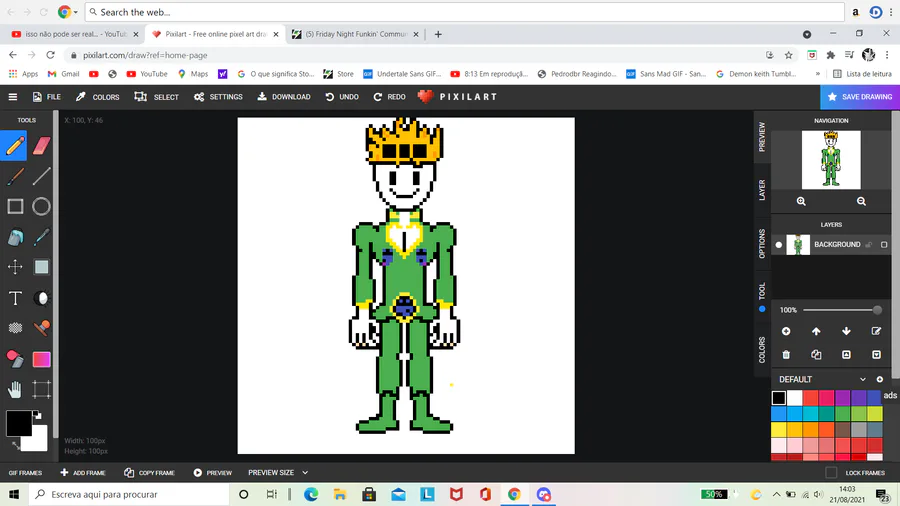Open the Preview Size dropdown
The width and height of the screenshot is (900, 506).
[x=278, y=473]
